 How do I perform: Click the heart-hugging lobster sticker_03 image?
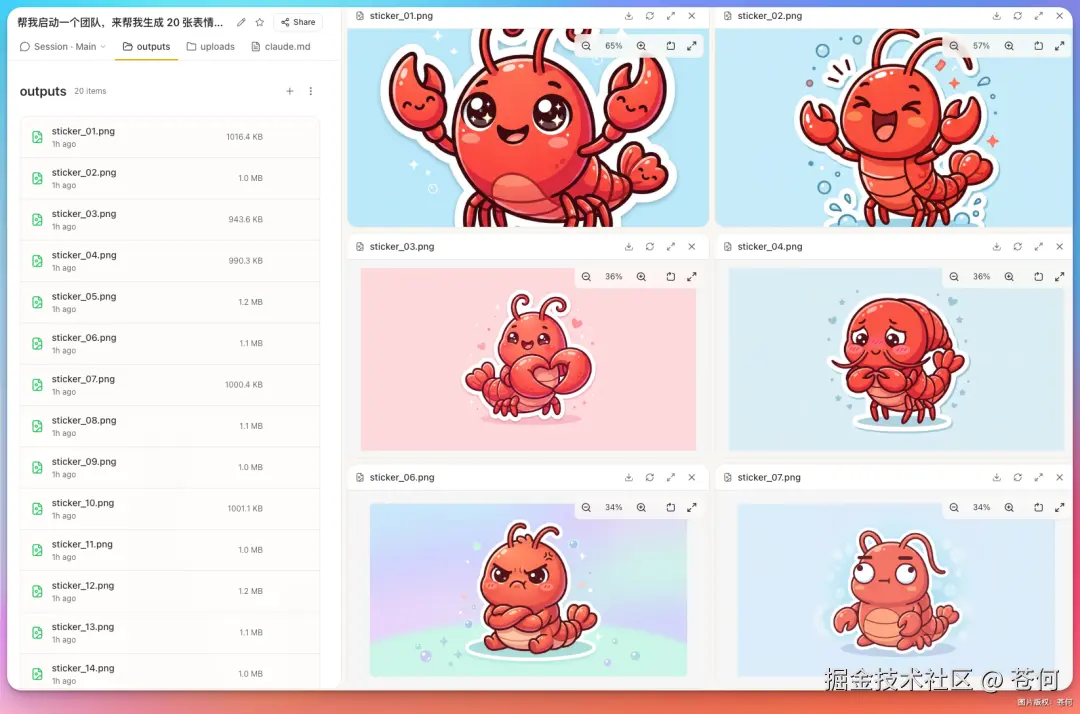coord(528,359)
